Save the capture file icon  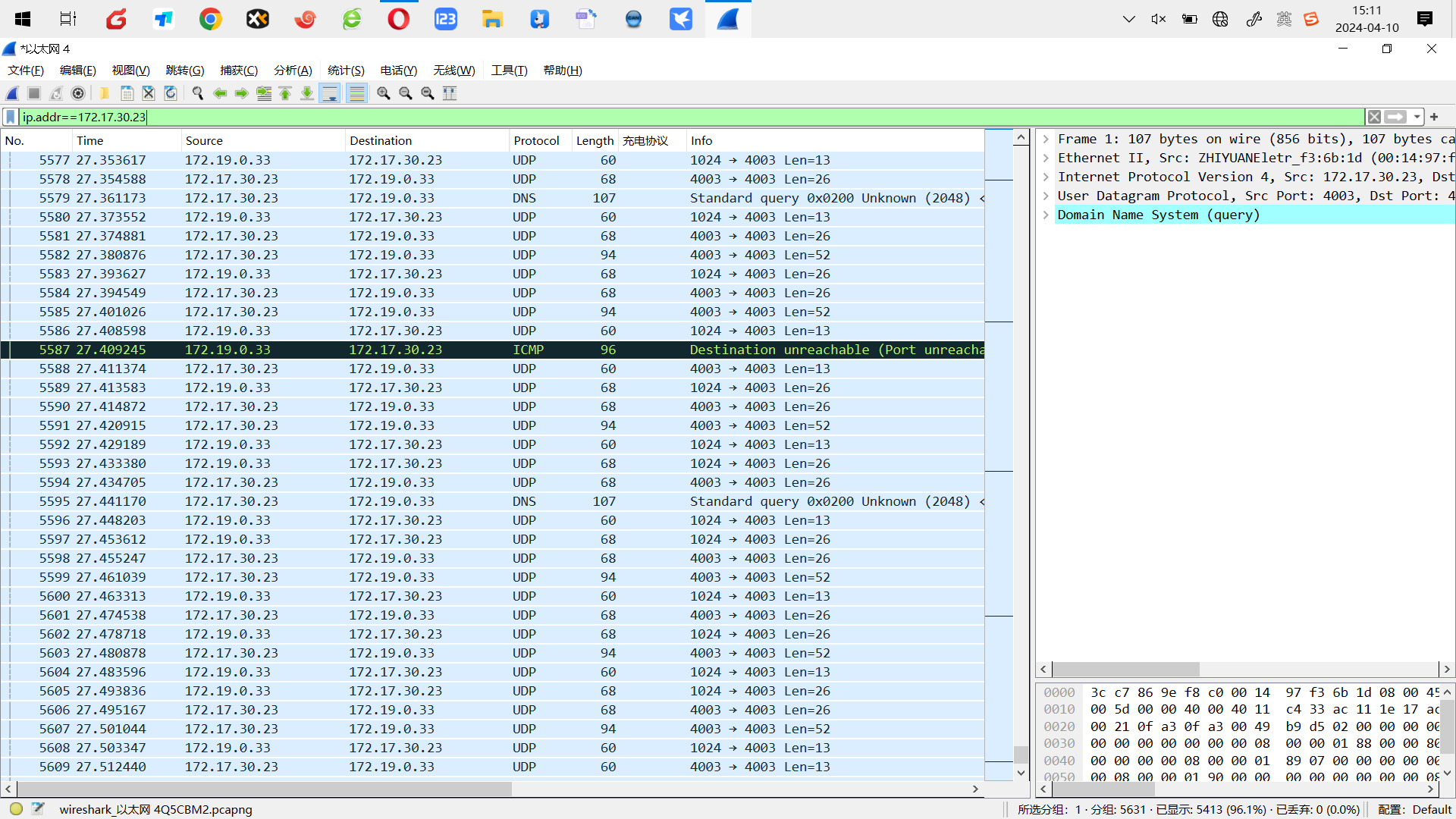(127, 93)
